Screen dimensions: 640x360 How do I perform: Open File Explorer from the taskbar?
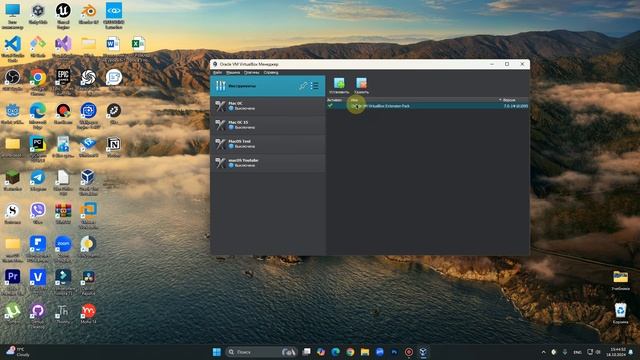pos(365,352)
